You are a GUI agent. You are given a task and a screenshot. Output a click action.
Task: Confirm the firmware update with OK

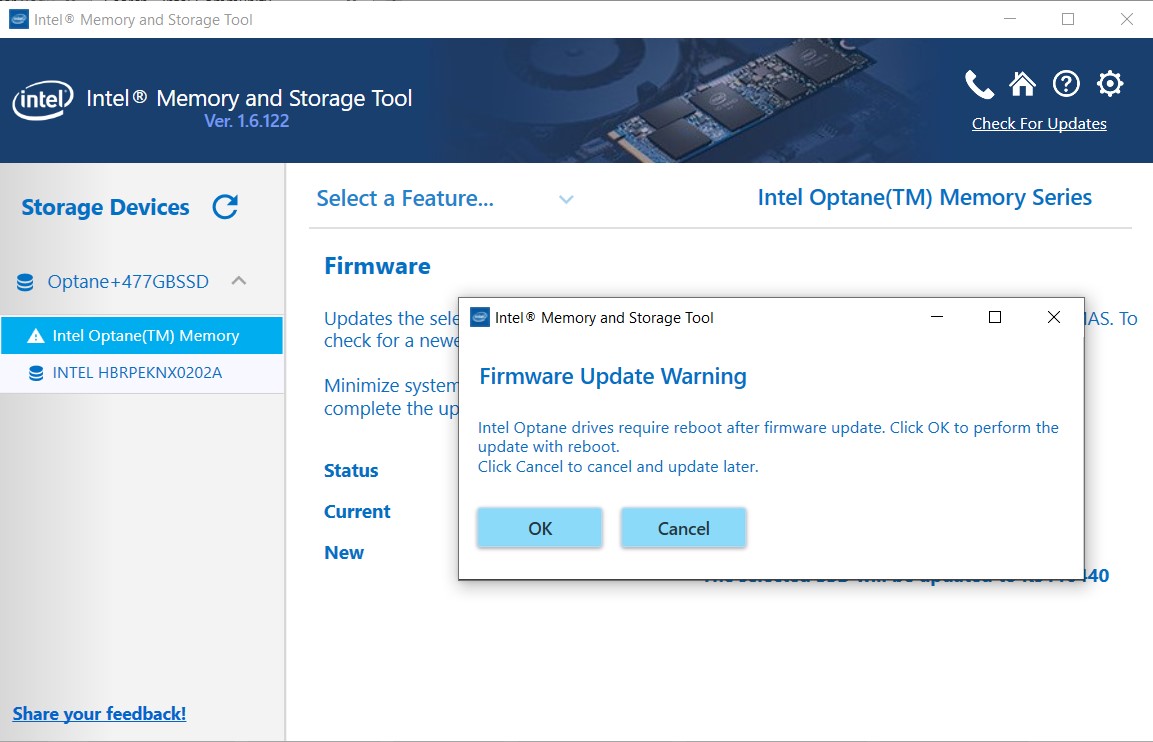(x=539, y=528)
